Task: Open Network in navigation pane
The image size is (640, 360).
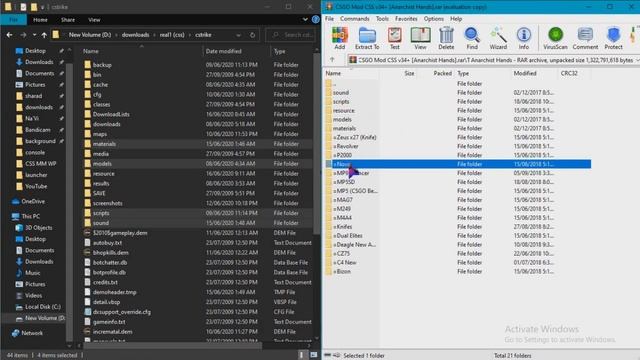Action: coord(27,333)
